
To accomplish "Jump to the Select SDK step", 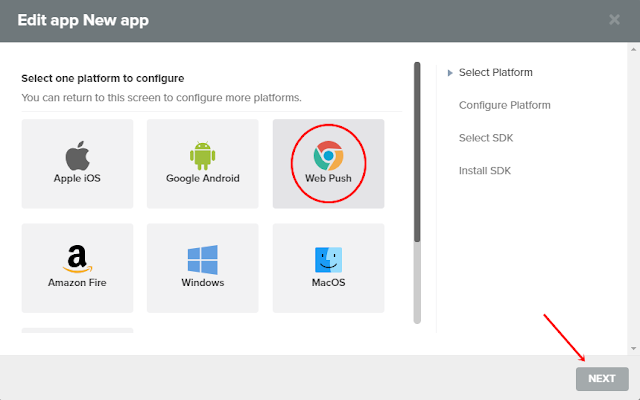I will (486, 138).
